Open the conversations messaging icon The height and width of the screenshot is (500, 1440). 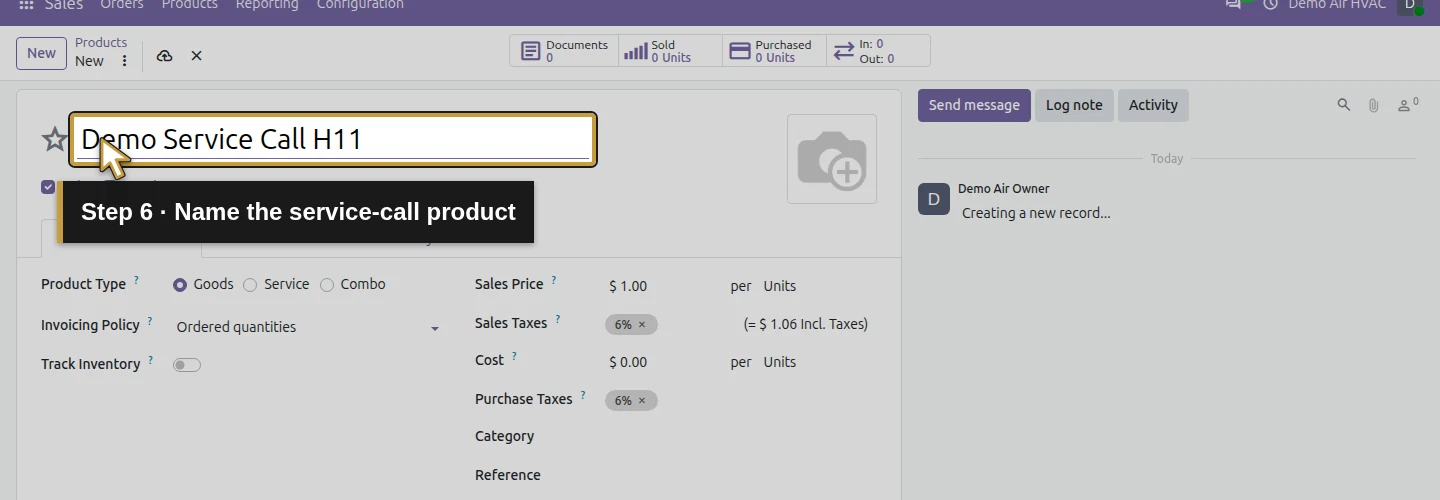(x=1234, y=5)
